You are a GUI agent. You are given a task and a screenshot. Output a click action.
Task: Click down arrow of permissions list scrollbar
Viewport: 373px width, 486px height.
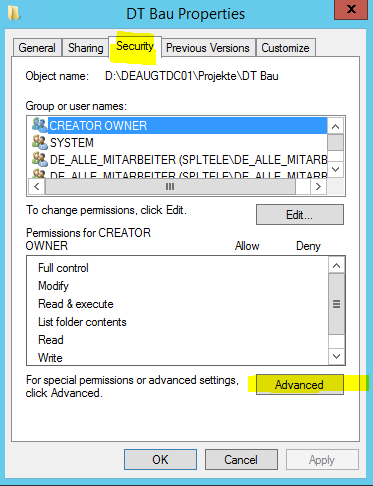click(x=336, y=356)
